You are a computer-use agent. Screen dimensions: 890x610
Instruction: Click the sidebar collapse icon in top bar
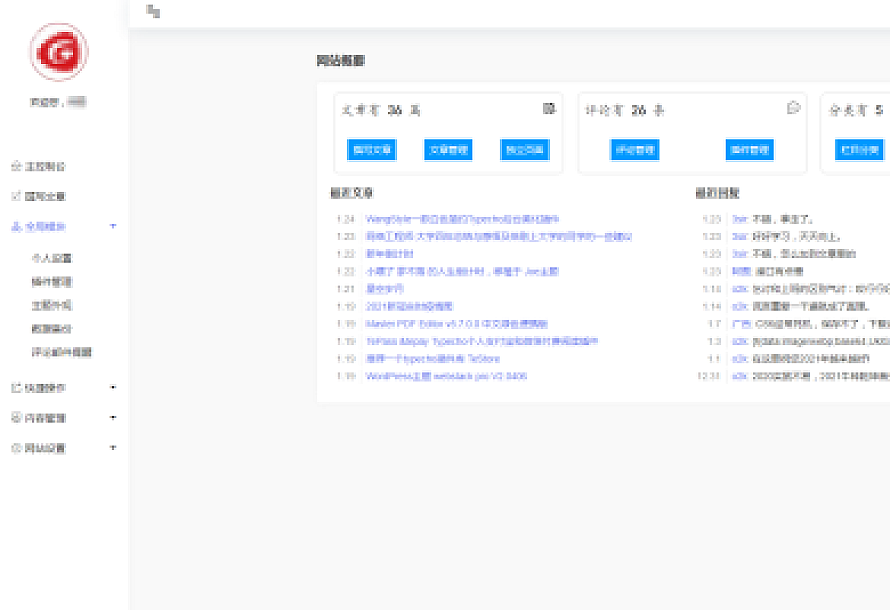pyautogui.click(x=153, y=11)
